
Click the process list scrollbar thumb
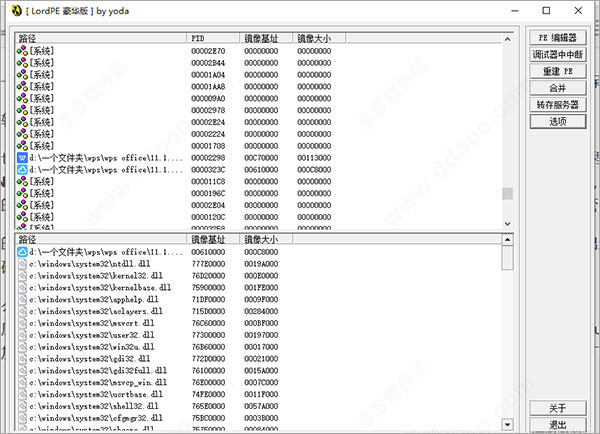click(507, 193)
